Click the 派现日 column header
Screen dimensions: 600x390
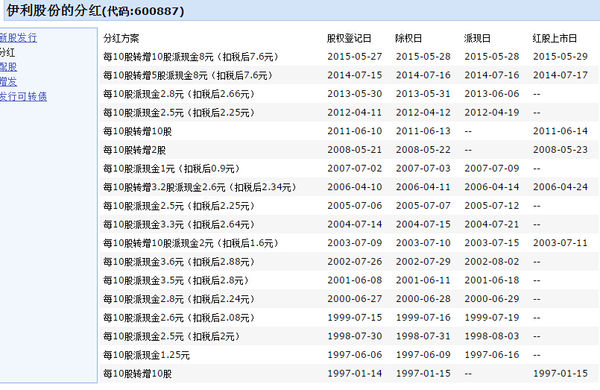477,38
